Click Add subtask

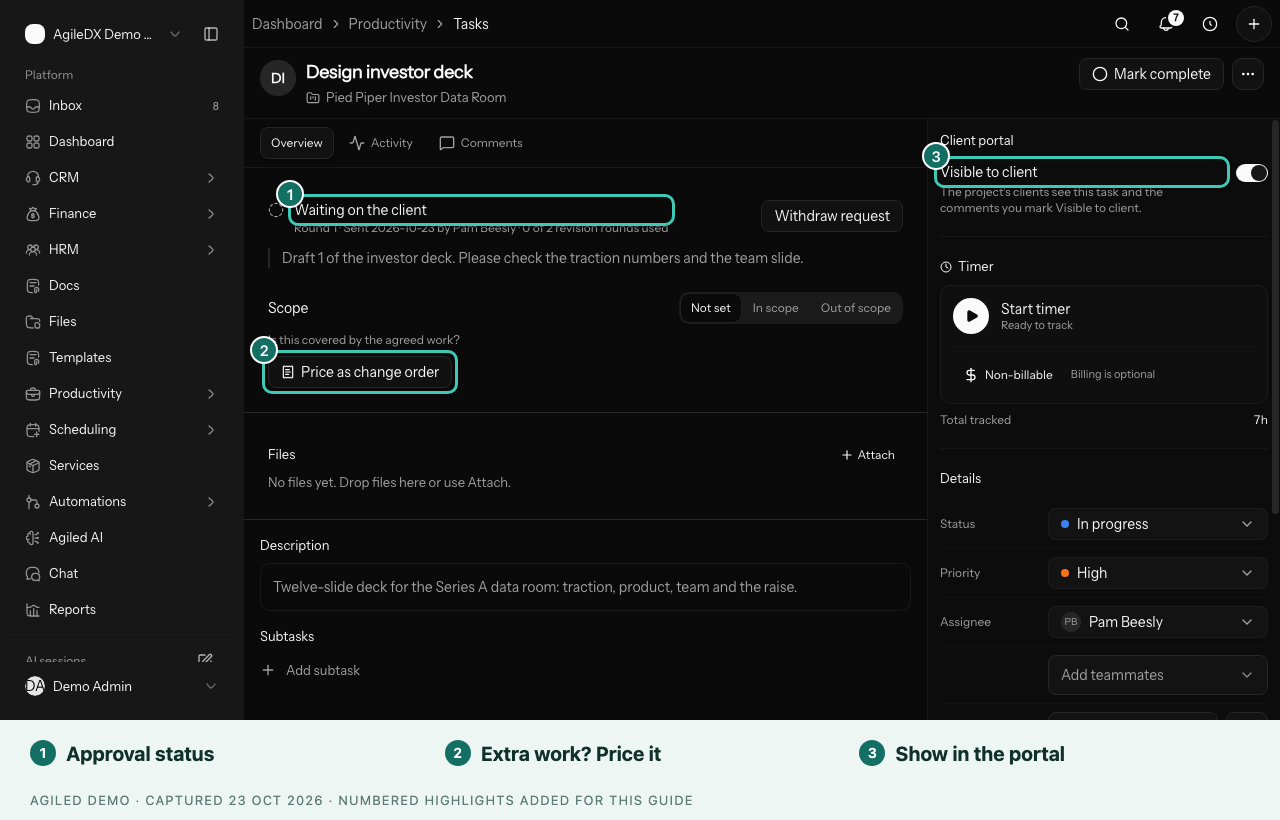[311, 671]
